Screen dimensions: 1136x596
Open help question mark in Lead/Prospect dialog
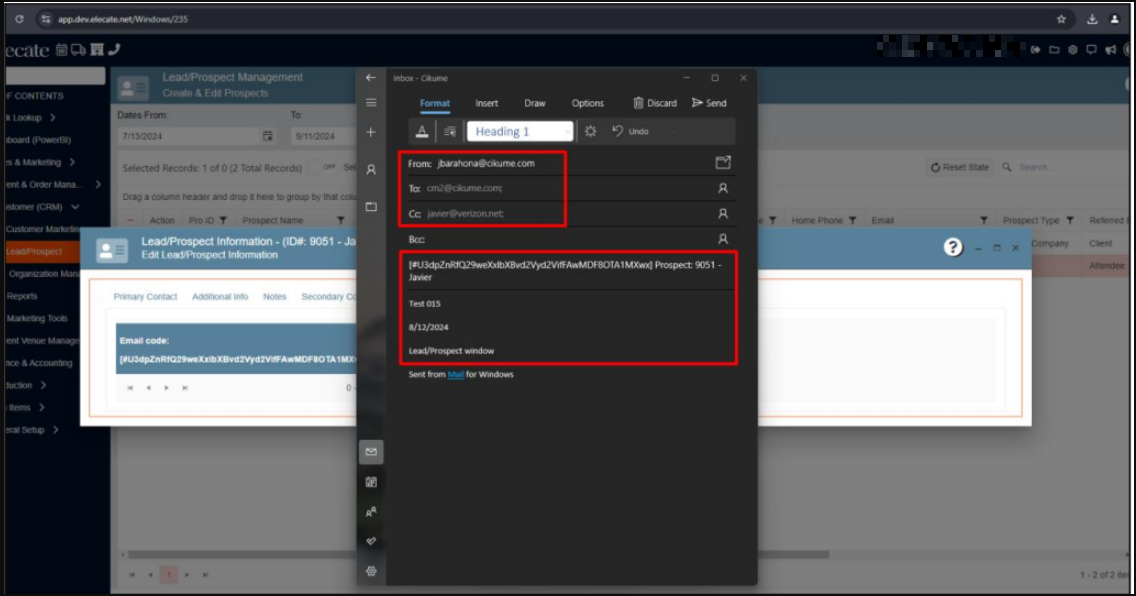(x=953, y=247)
